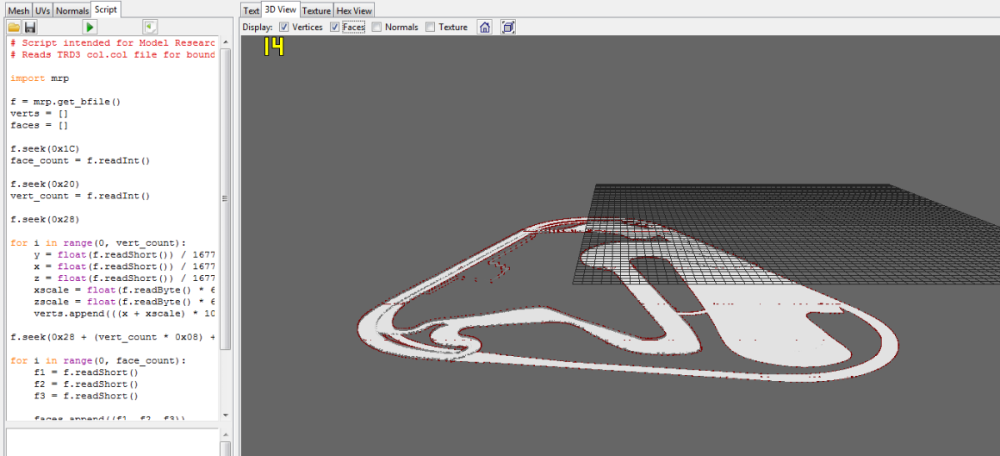
Task: Open the UVs tab
Action: click(x=42, y=9)
